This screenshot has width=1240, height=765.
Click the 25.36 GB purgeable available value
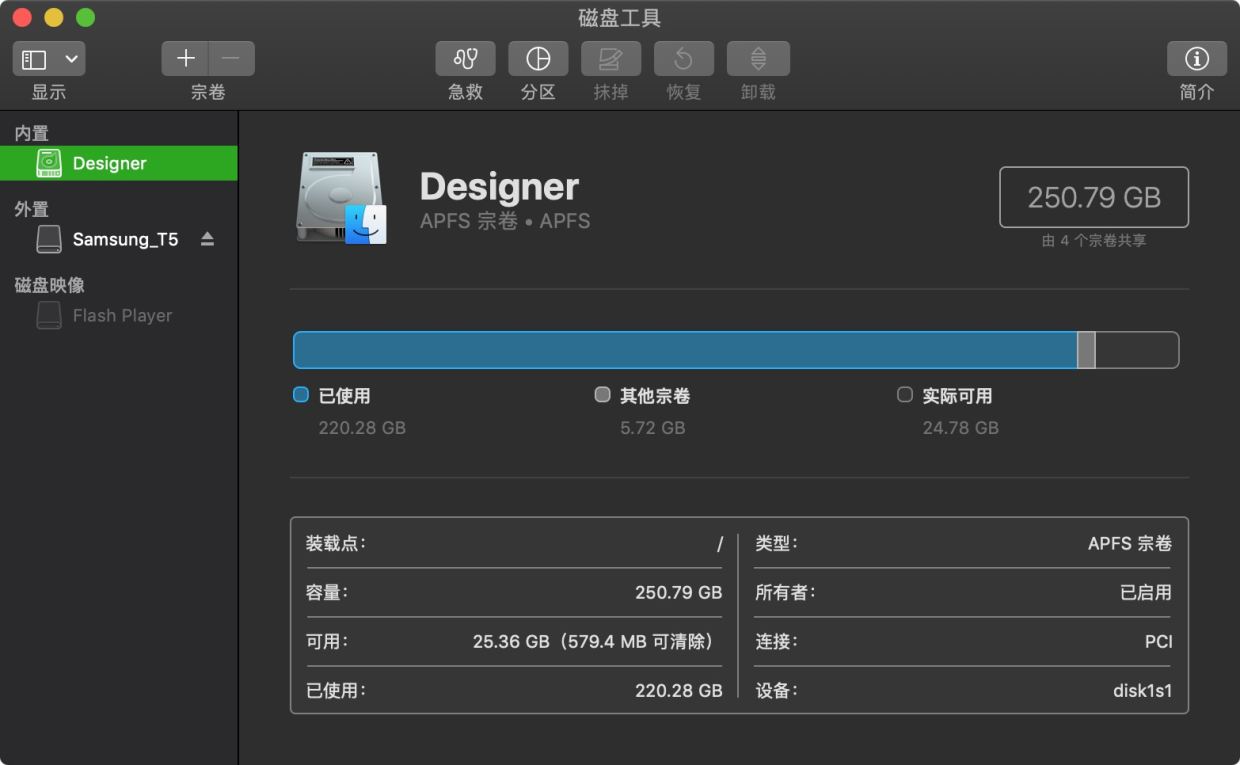[596, 642]
